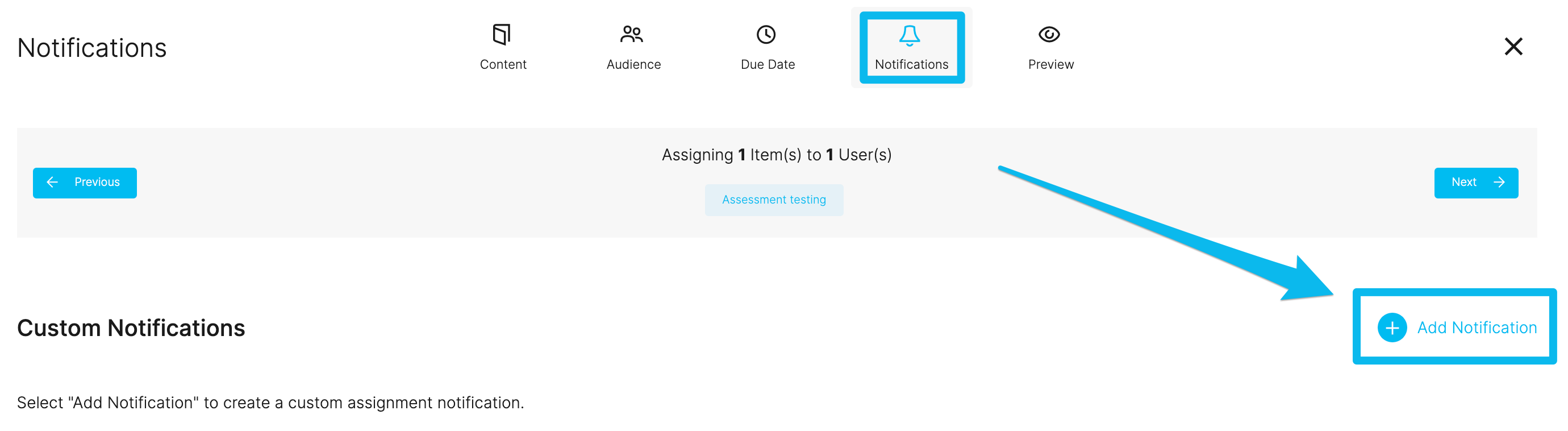
Task: Open the Preview step
Action: 1050,48
